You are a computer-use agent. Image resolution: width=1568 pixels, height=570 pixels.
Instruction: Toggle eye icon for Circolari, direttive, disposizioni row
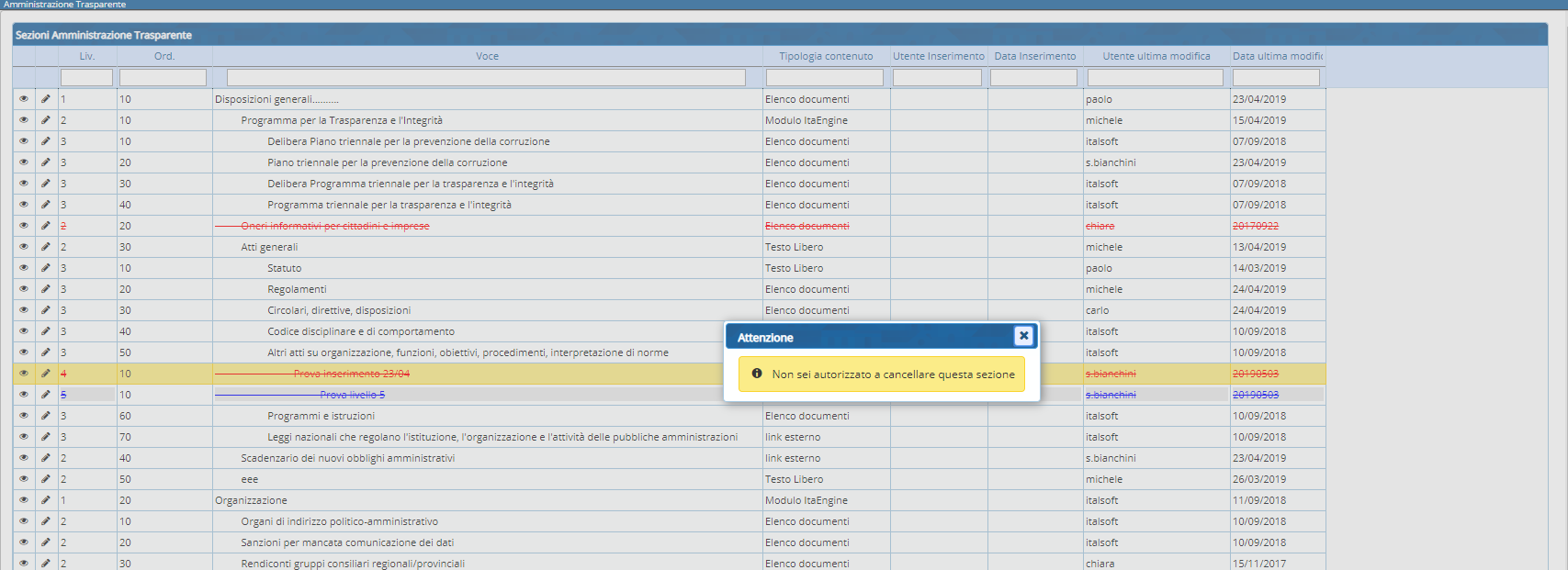click(x=24, y=310)
